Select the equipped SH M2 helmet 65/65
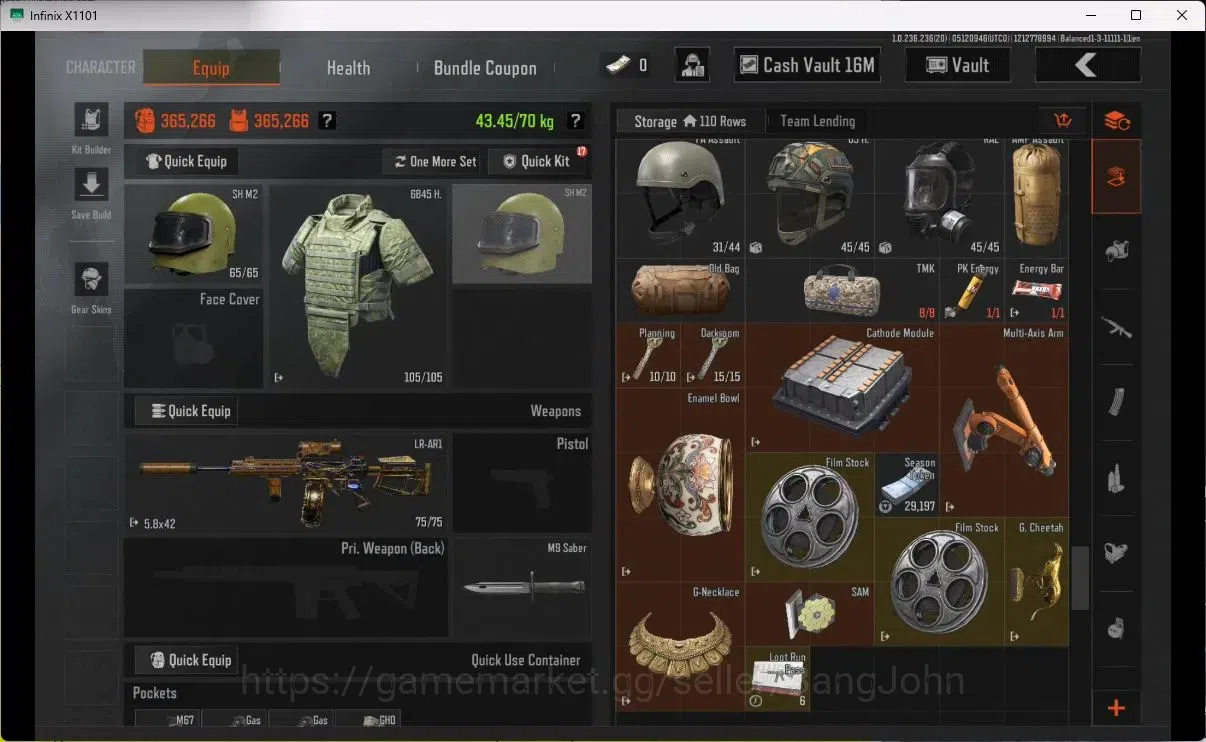 [194, 234]
